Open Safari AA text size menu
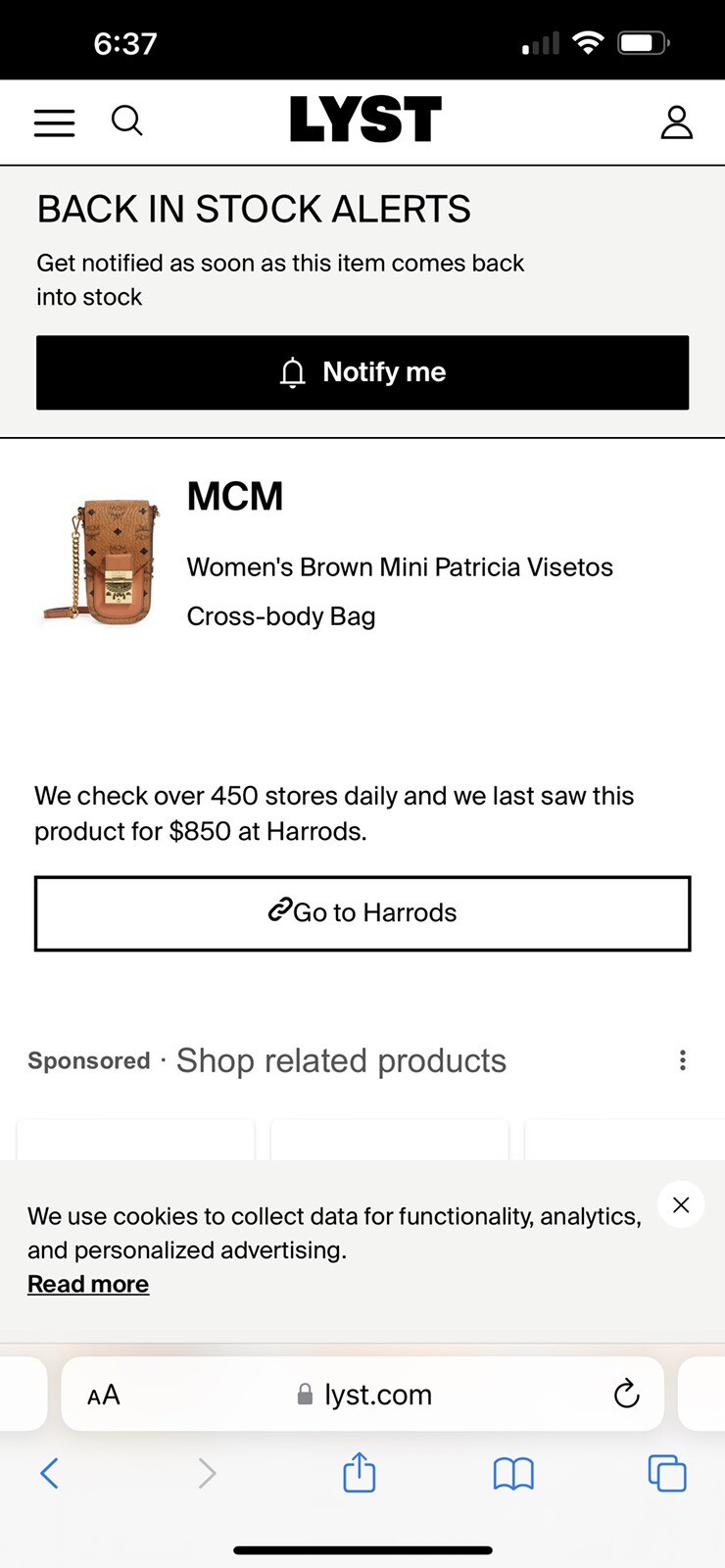 click(103, 1395)
